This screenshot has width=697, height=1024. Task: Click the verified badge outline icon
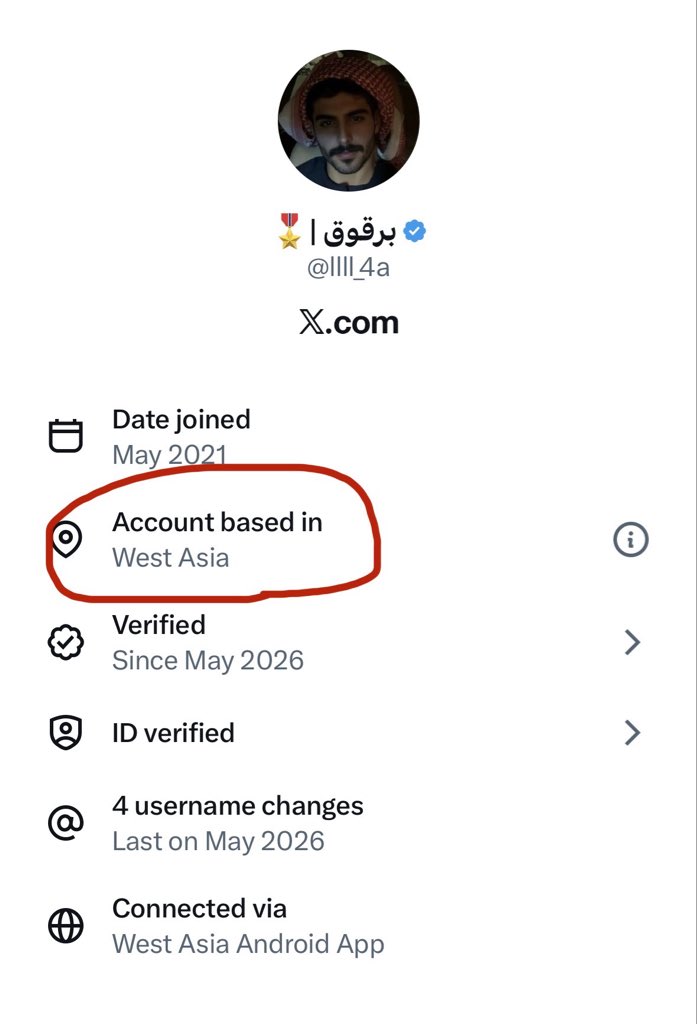(66, 642)
